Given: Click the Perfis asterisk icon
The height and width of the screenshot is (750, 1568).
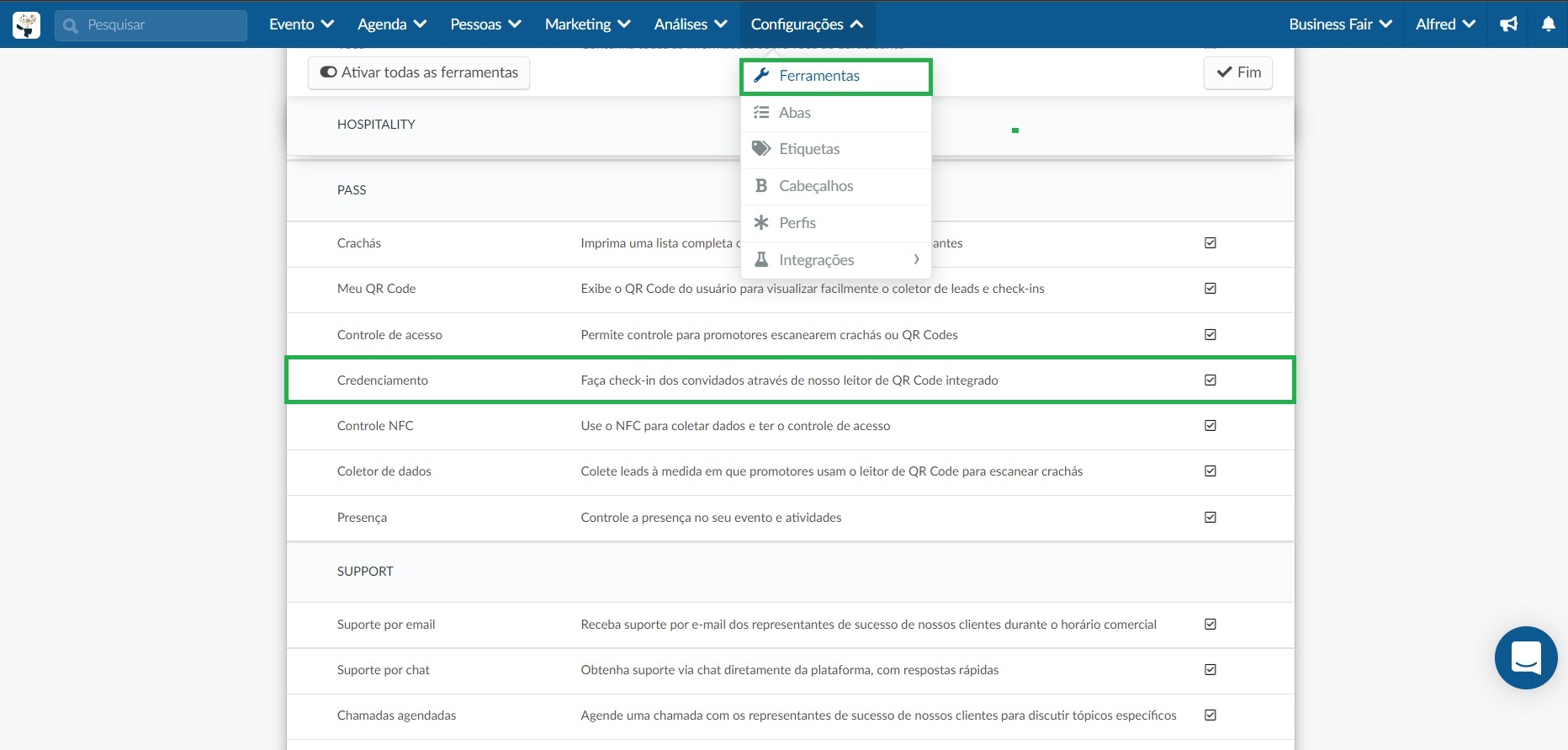Looking at the screenshot, I should 761,222.
